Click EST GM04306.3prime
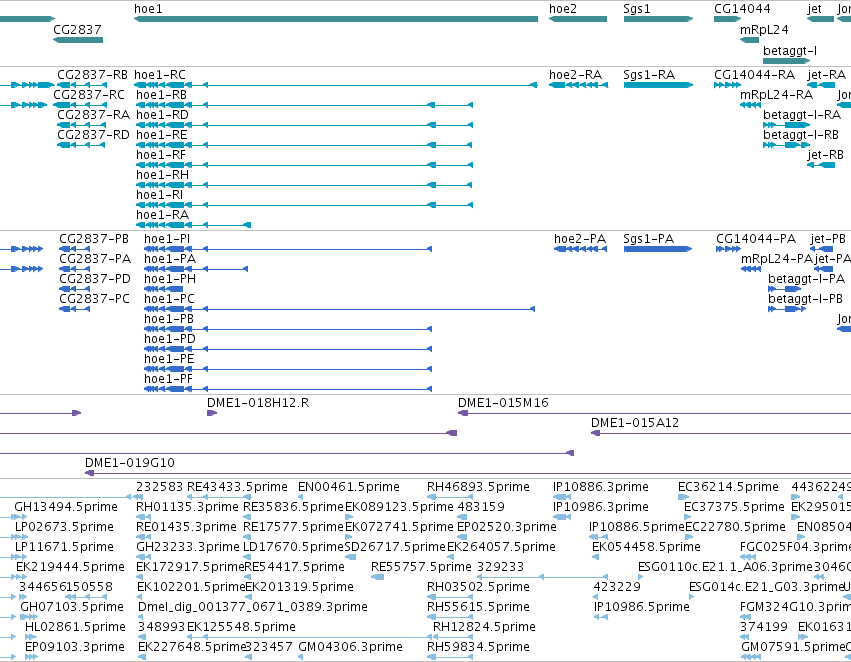The image size is (851, 662). pyautogui.click(x=351, y=647)
